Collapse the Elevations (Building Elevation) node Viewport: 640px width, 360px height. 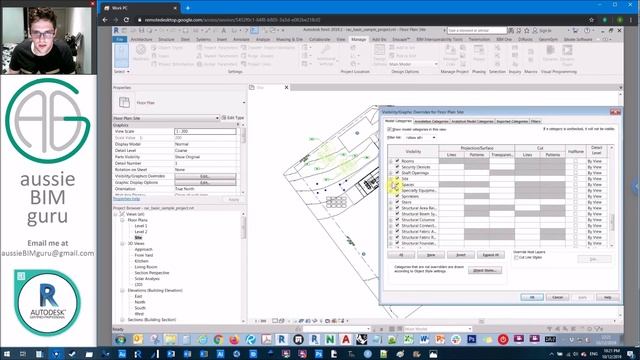coord(122,291)
